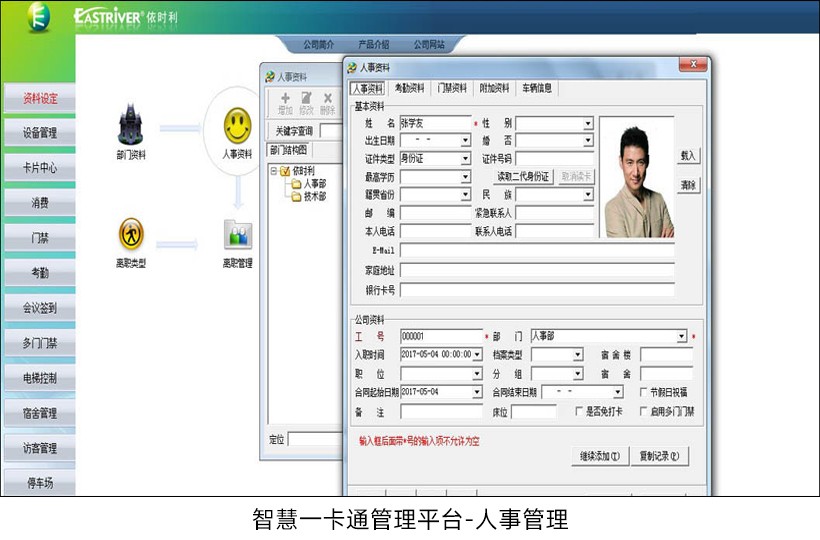The image size is (820, 540).
Task: Tick the 是否免打卡 checkbox
Action: pyautogui.click(x=579, y=411)
